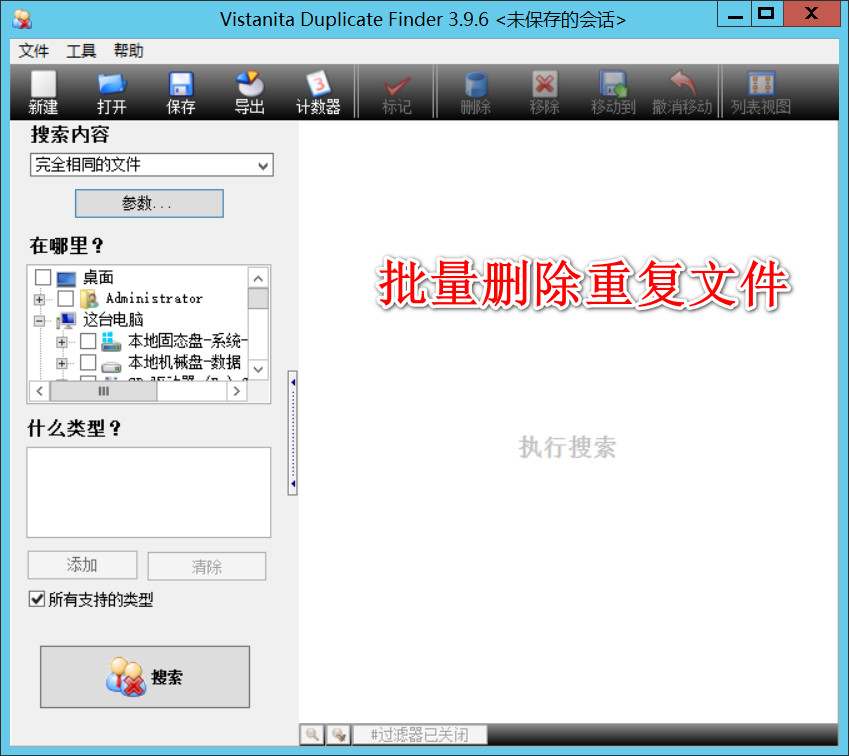Screen dimensions: 849x756
Task: Open the 文件 menu
Action: click(x=34, y=51)
